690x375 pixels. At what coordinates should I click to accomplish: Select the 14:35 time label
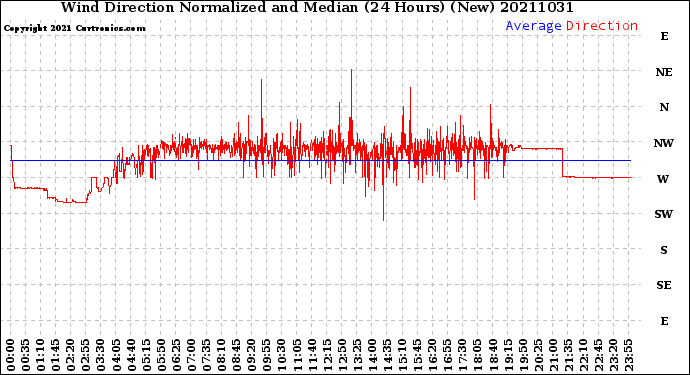click(x=388, y=355)
